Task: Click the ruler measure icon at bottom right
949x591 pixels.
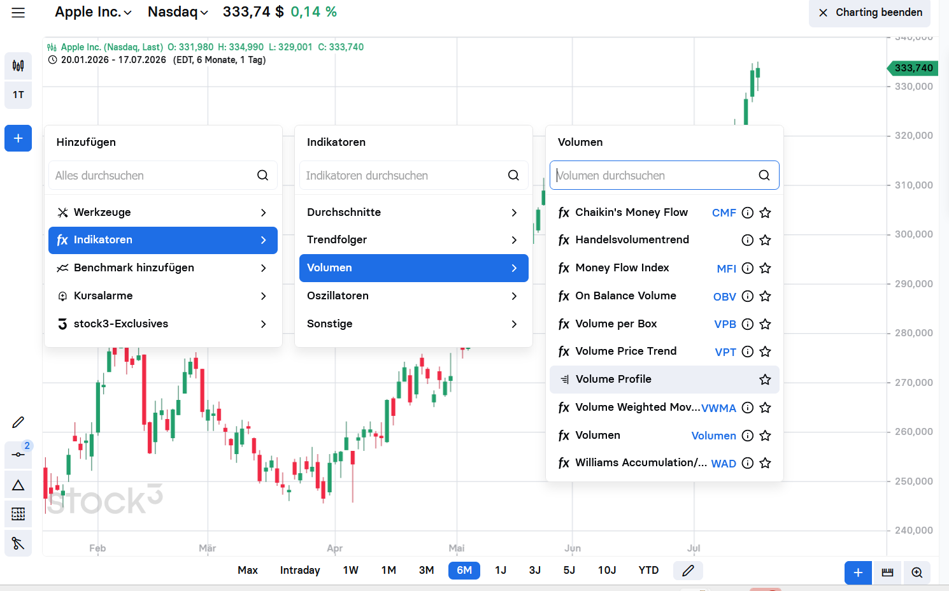Action: [x=887, y=572]
